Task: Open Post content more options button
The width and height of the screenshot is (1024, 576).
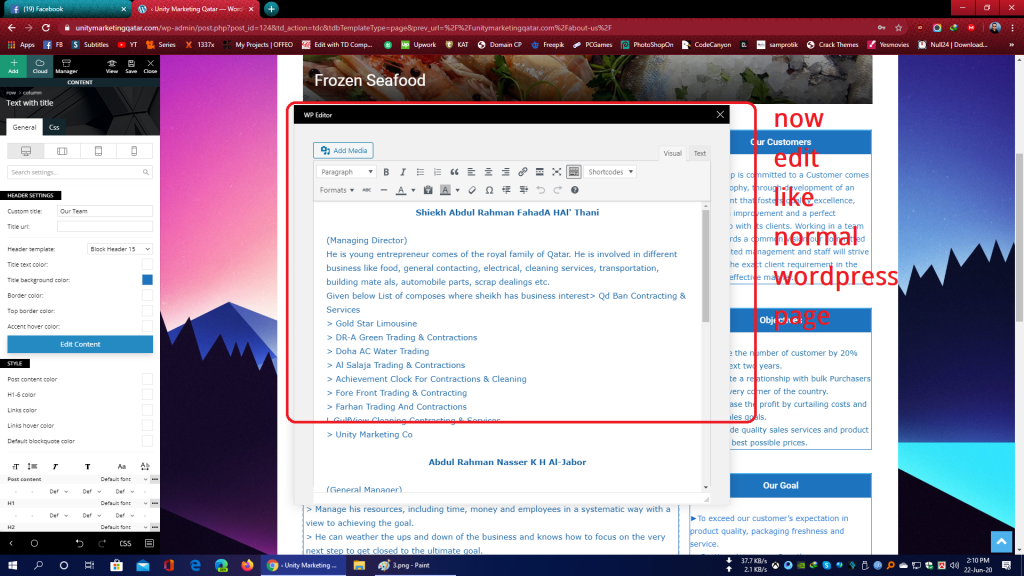Action: click(155, 479)
